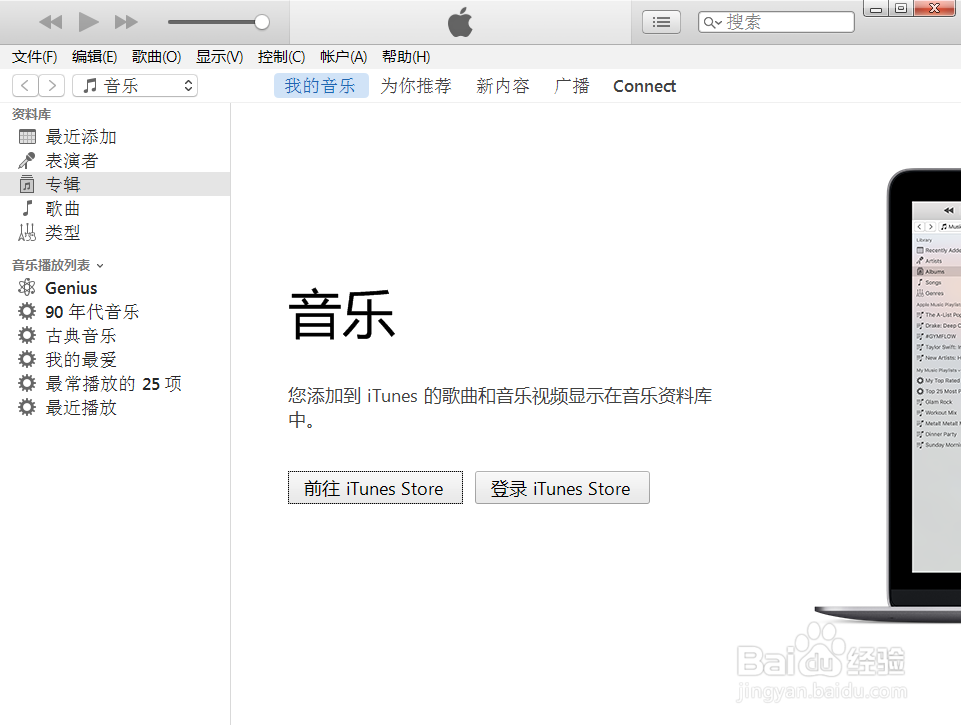Click the rewind previous track button
Screen dimensions: 961x725
coord(50,23)
